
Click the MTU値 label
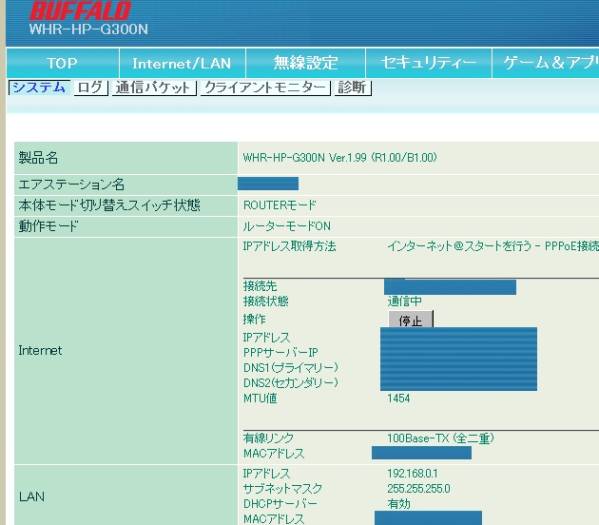coord(260,399)
